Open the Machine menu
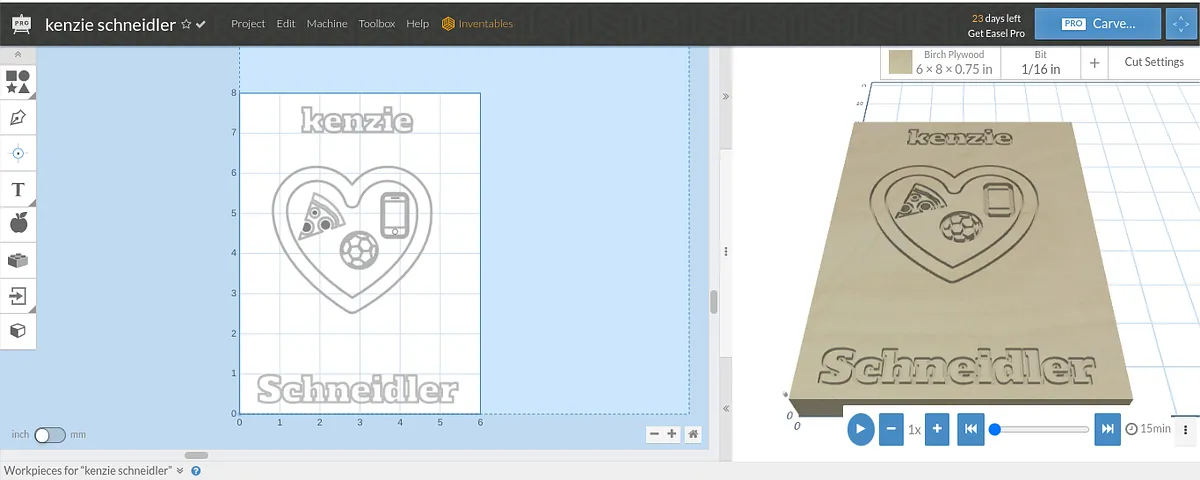Viewport: 1200px width, 480px height. (x=327, y=24)
